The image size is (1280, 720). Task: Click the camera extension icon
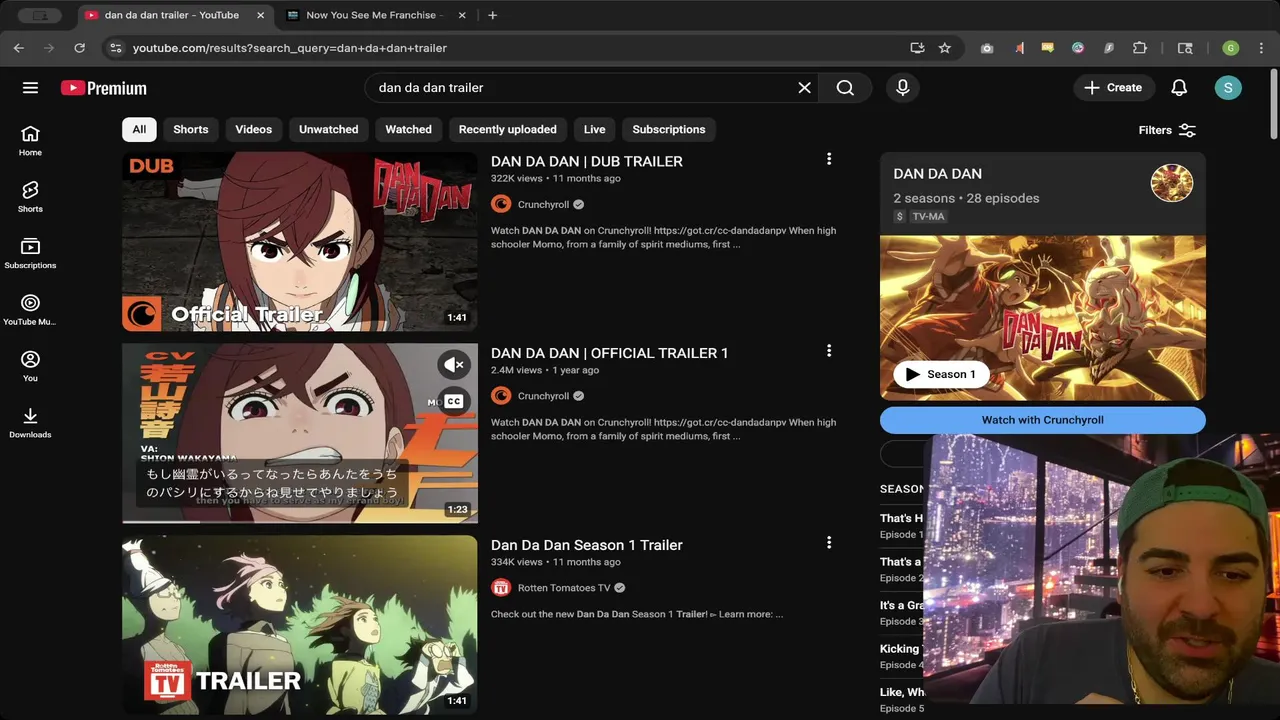tap(987, 48)
